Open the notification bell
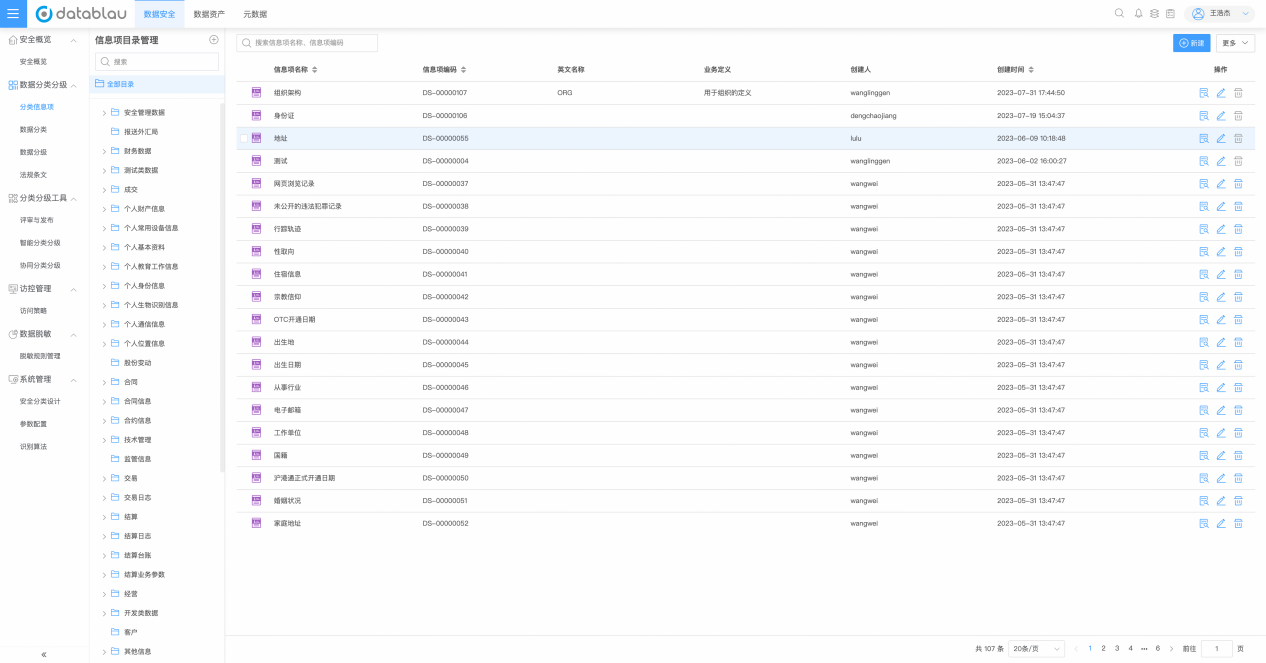The width and height of the screenshot is (1266, 663). (1138, 14)
